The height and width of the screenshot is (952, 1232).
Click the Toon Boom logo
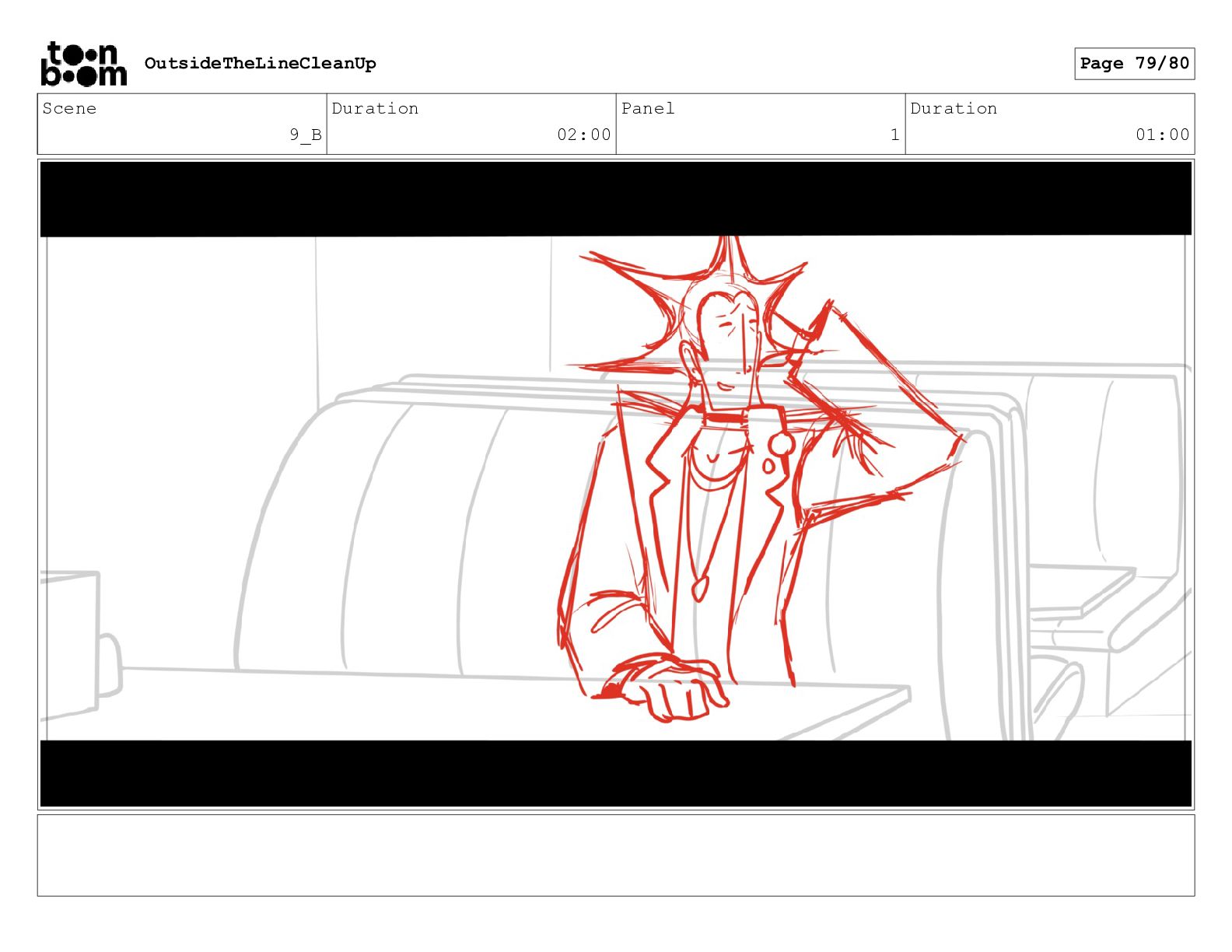[83, 64]
